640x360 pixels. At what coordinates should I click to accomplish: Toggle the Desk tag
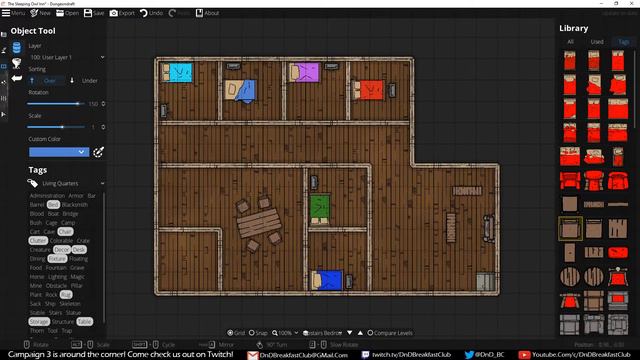tap(79, 250)
